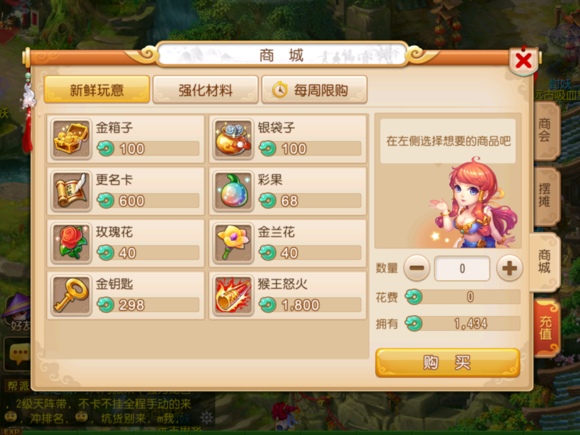The image size is (580, 435).
Task: Decrease quantity with the minus button
Action: click(417, 268)
